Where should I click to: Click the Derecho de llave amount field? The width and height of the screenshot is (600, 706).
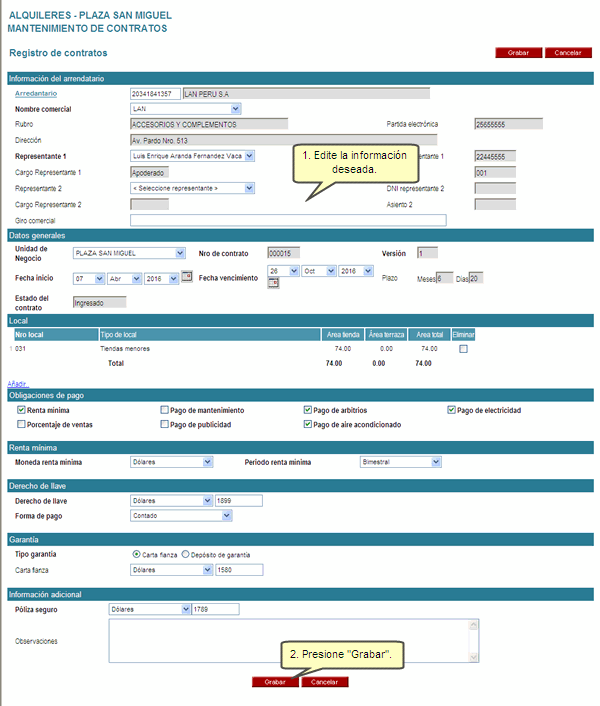238,500
